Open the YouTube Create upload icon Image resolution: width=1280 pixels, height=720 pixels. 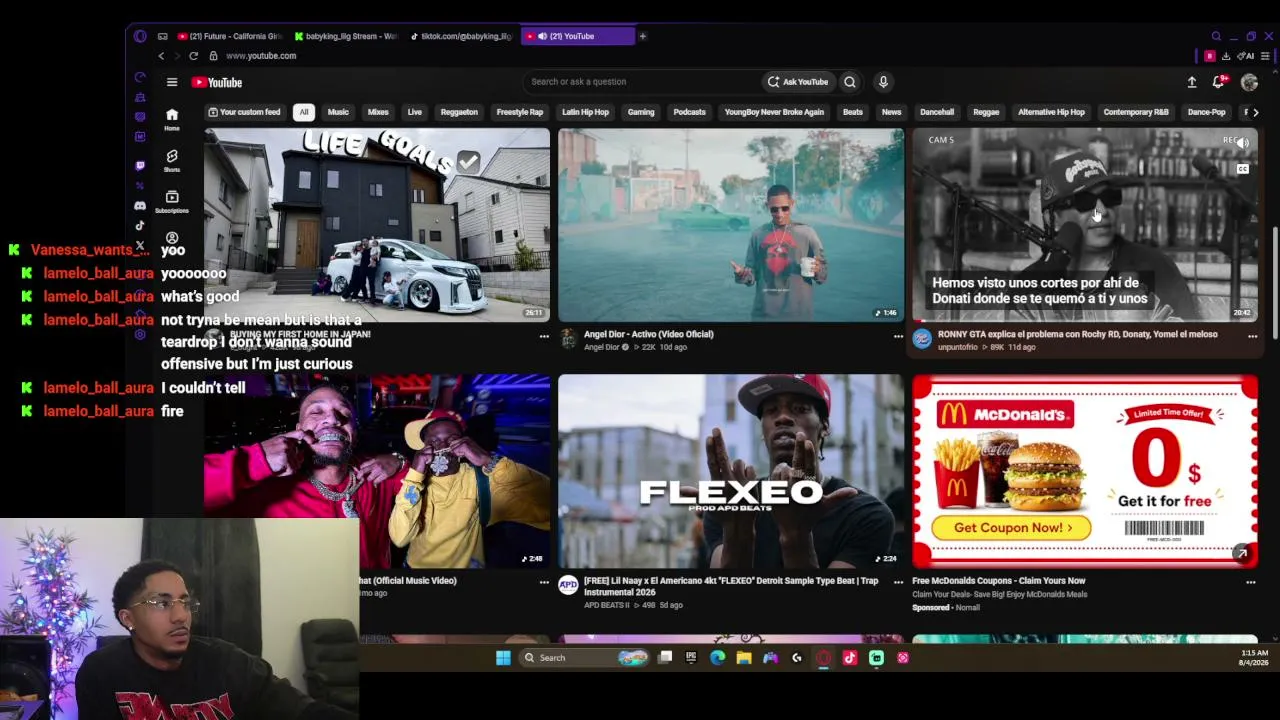(x=1192, y=82)
